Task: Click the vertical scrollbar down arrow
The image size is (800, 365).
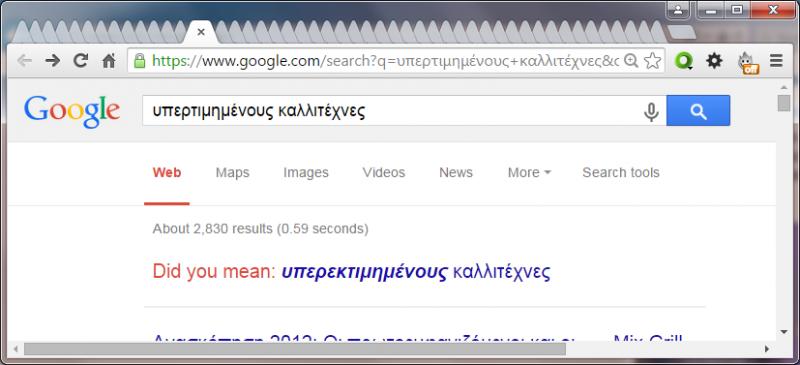Action: pyautogui.click(x=784, y=332)
